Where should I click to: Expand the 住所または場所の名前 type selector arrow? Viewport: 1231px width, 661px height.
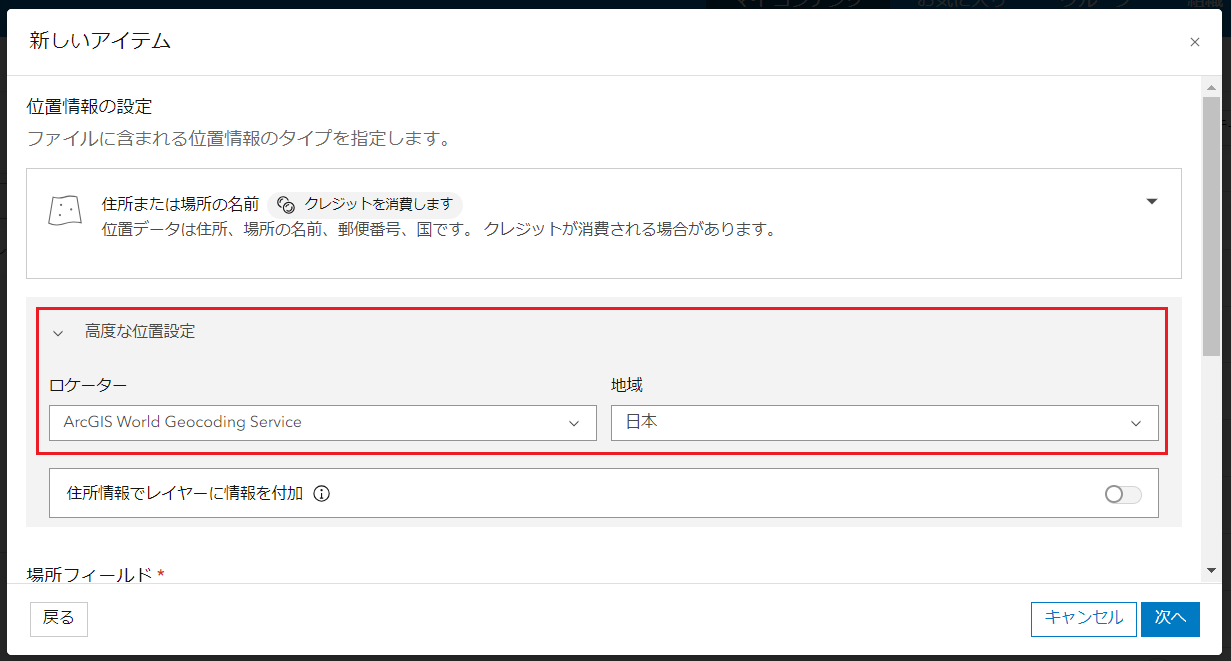click(1152, 202)
